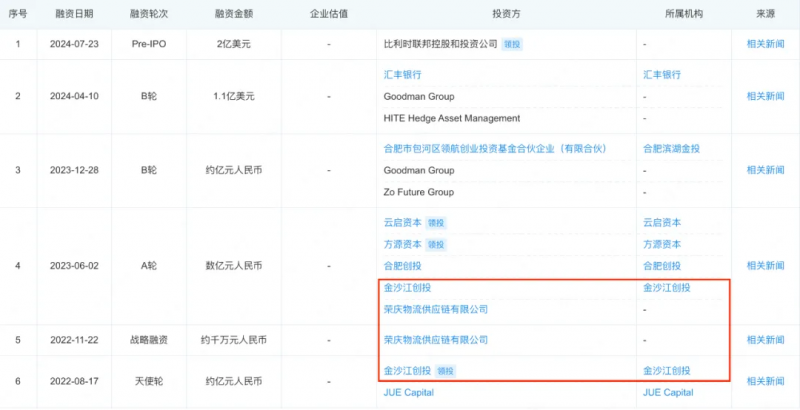Click the date 2022-11-22
This screenshot has height=410, width=800.
(x=74, y=340)
